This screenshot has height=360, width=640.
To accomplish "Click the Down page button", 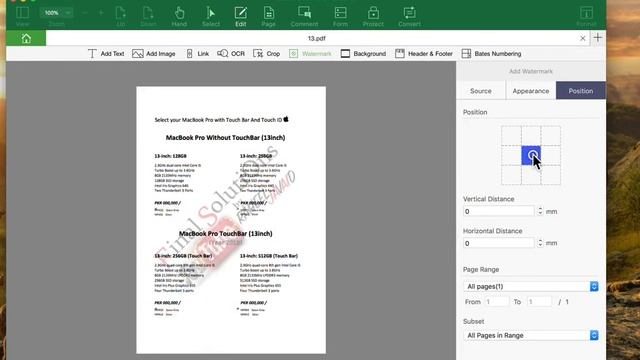I will [x=148, y=17].
